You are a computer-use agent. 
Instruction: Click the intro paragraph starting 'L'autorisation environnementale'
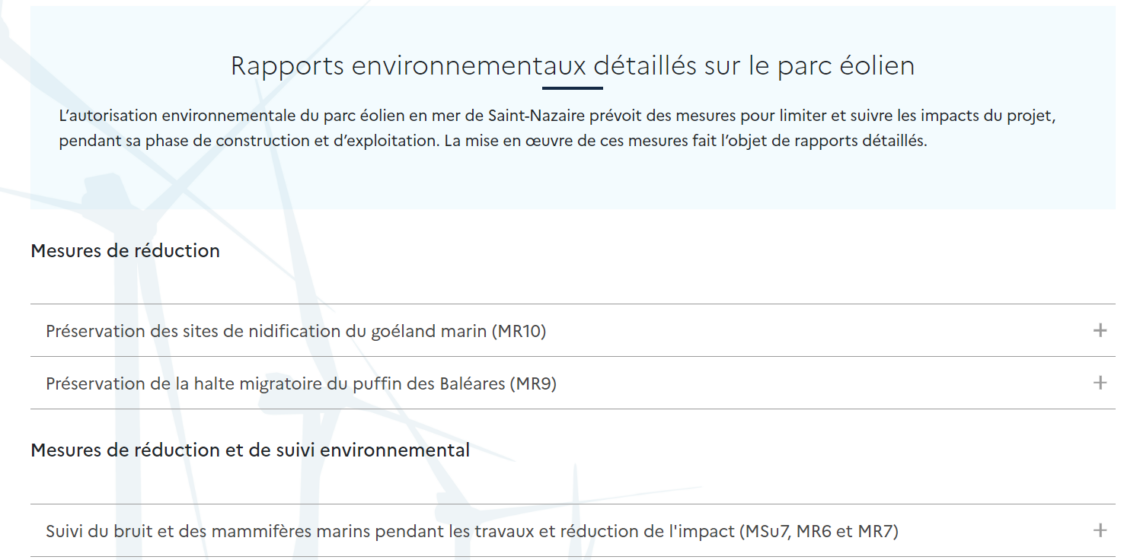[x=557, y=128]
